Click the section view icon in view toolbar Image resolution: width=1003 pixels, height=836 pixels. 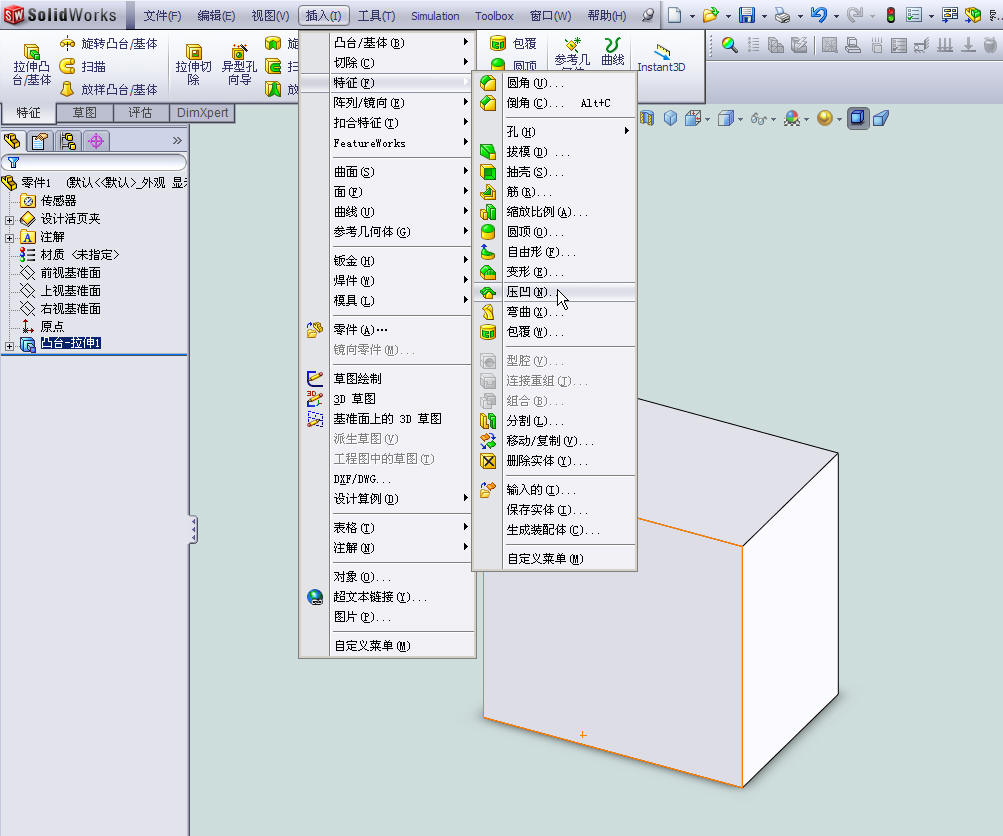647,118
